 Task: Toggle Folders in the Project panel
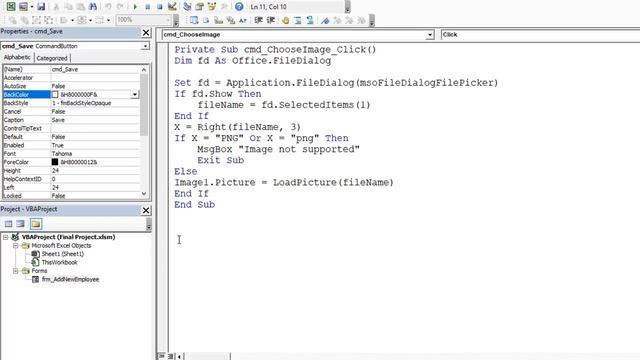tap(36, 224)
